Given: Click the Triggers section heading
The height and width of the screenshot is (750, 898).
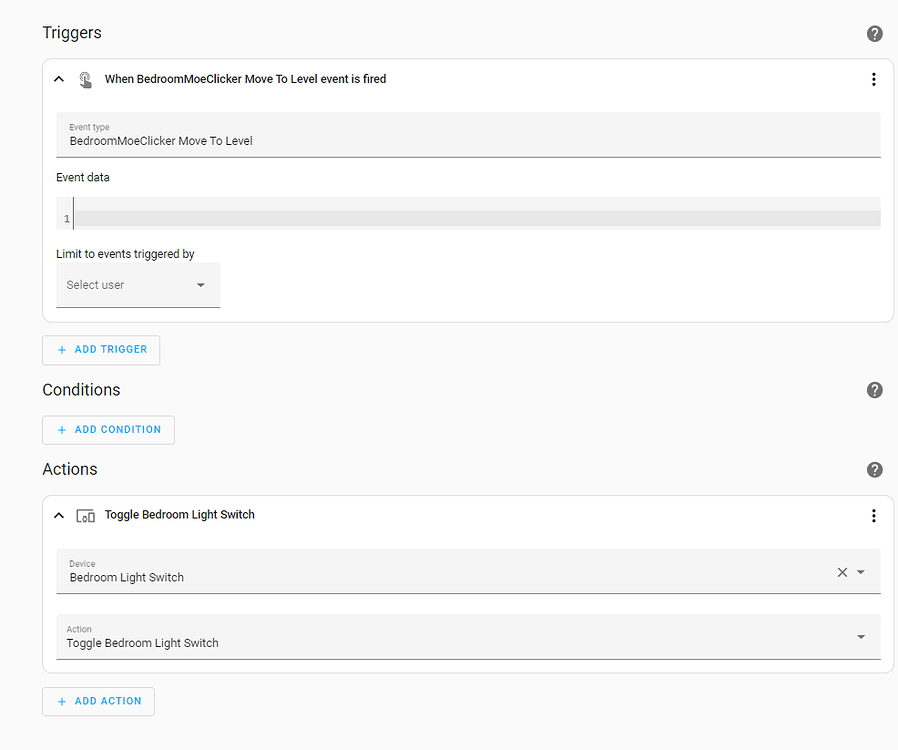Looking at the screenshot, I should pyautogui.click(x=72, y=33).
